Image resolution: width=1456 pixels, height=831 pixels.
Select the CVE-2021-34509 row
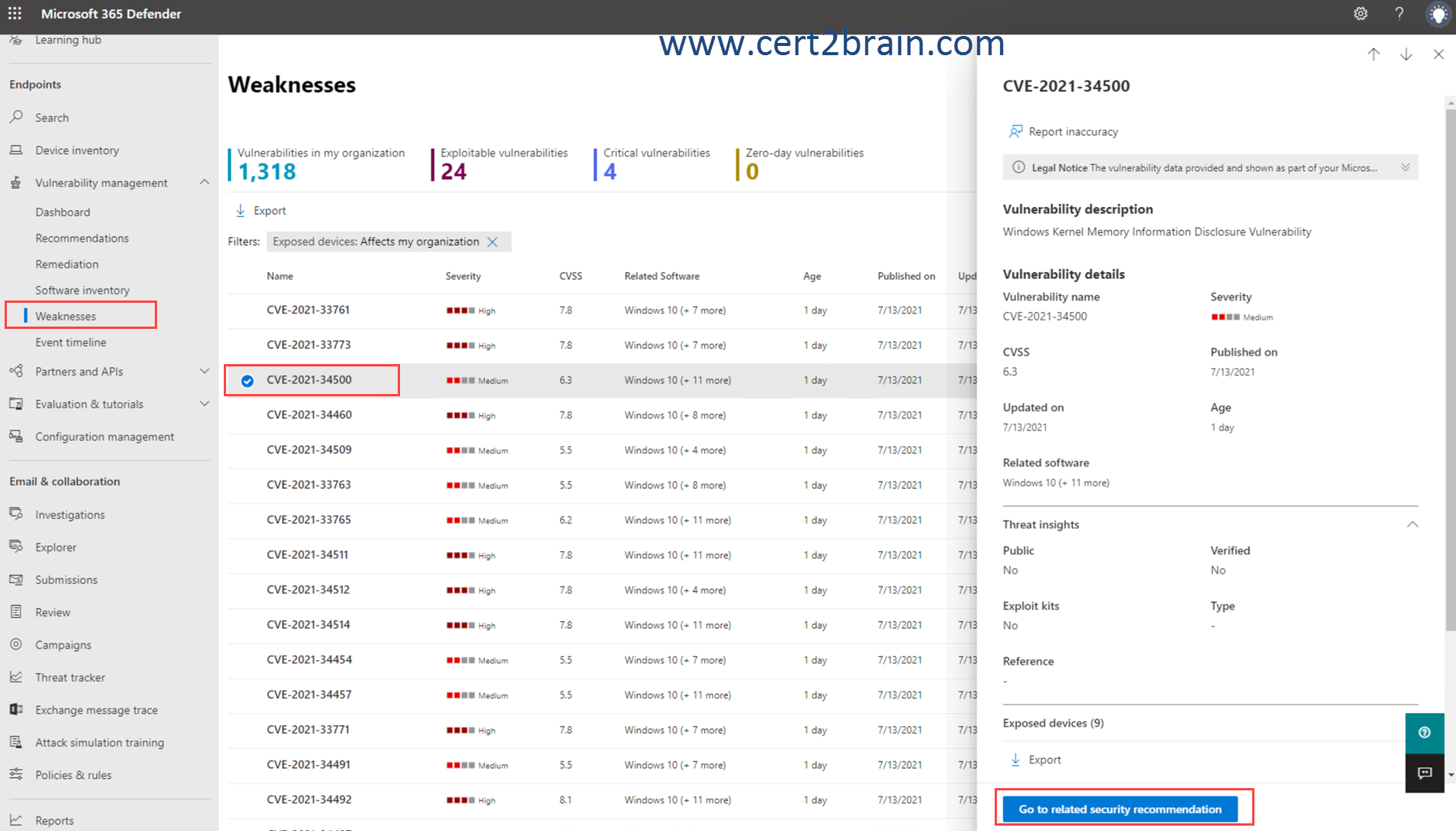(x=602, y=451)
